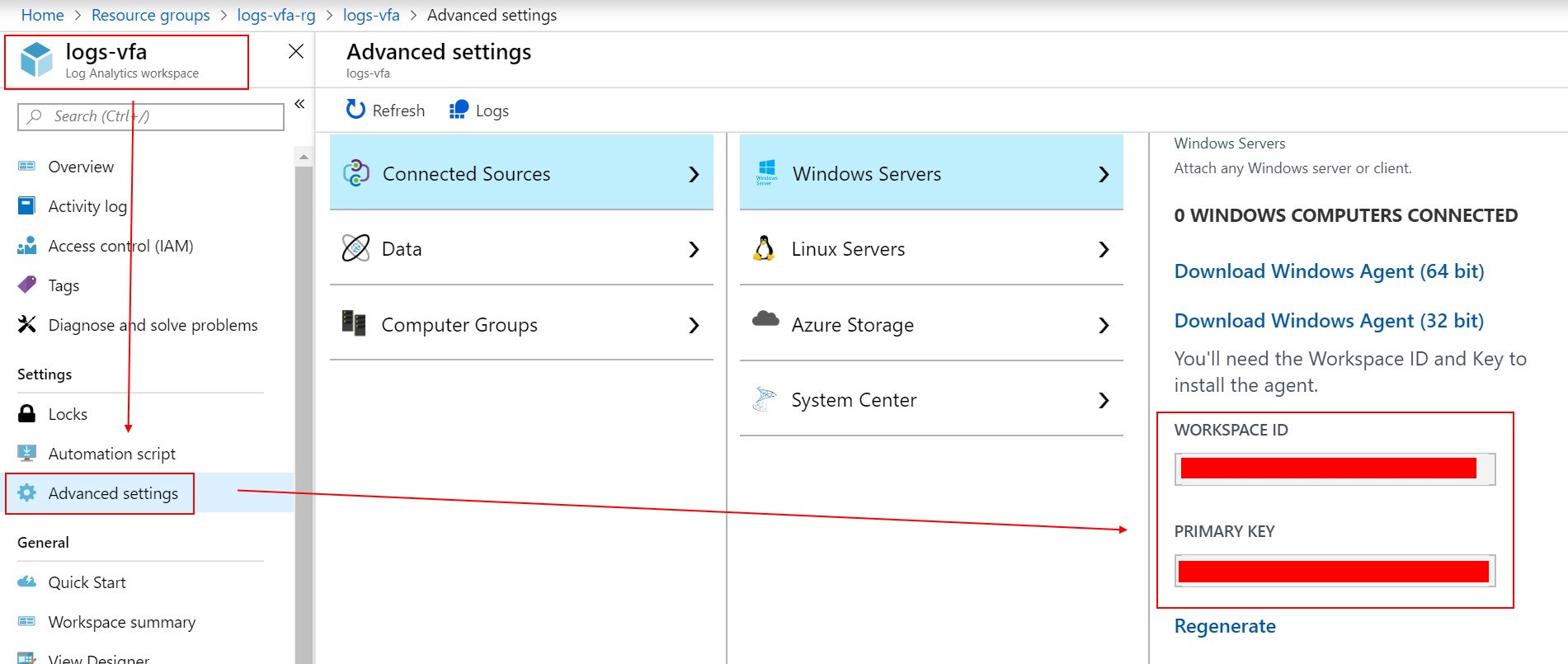Open Activity log
Image resolution: width=1568 pixels, height=664 pixels.
point(87,206)
